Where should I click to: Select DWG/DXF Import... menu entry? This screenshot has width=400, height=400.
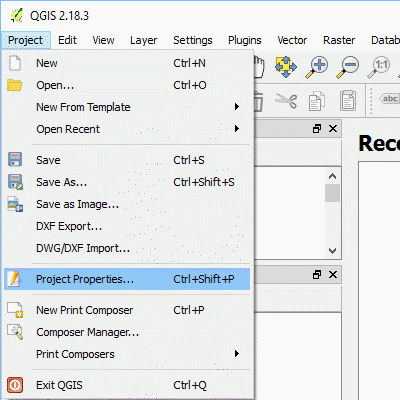pyautogui.click(x=127, y=248)
